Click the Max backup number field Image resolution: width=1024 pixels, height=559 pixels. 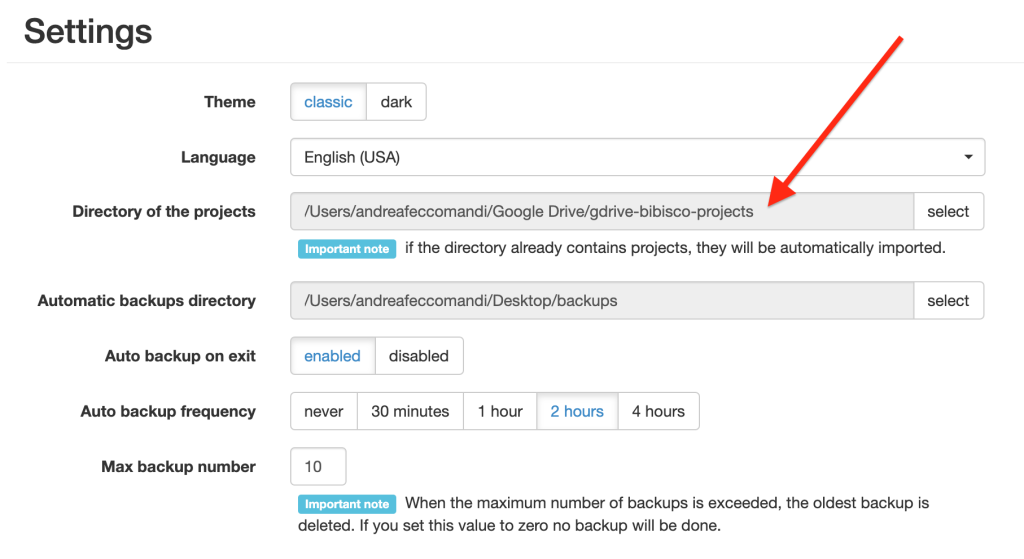(318, 466)
